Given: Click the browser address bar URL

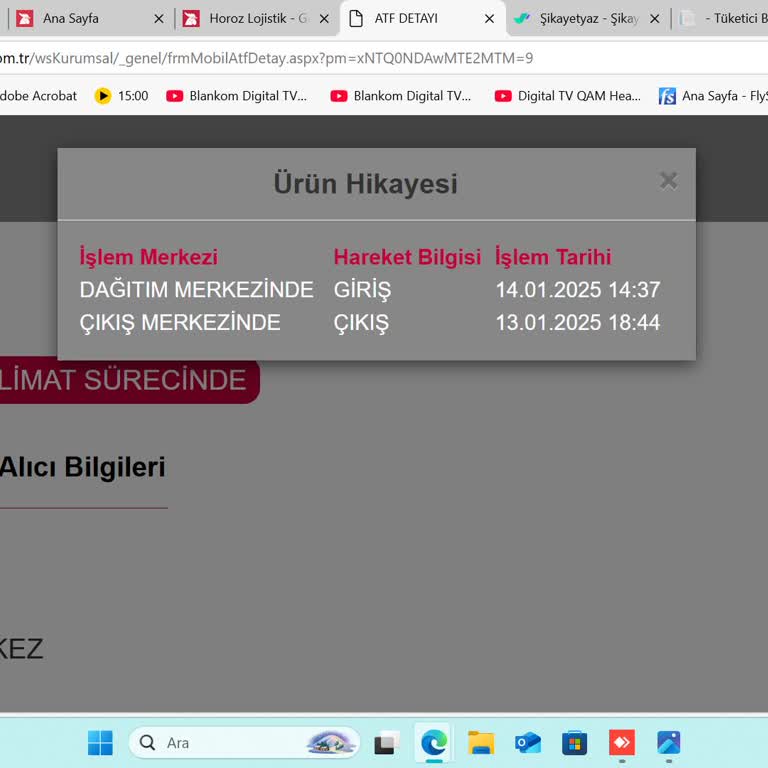Looking at the screenshot, I should [x=266, y=58].
